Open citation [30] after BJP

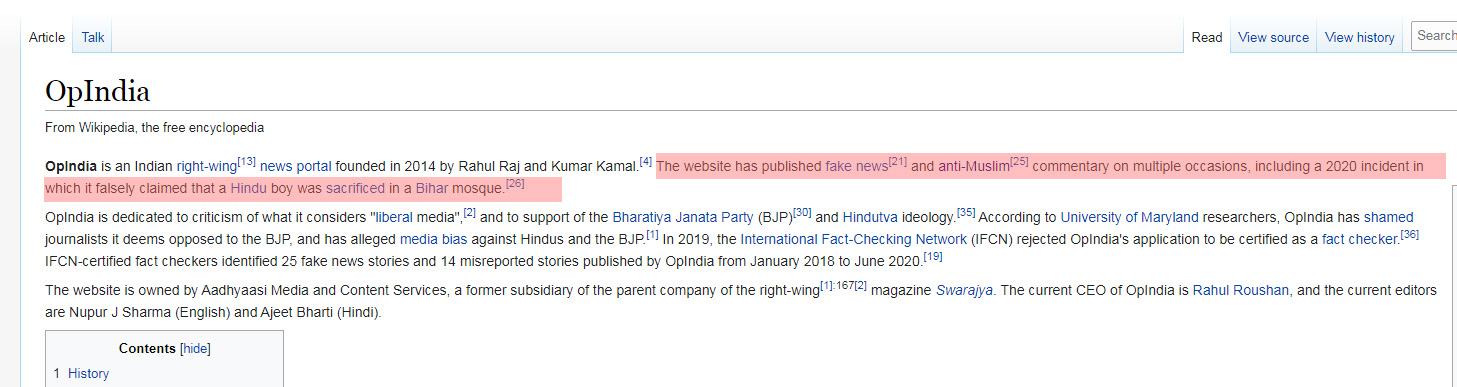[802, 211]
